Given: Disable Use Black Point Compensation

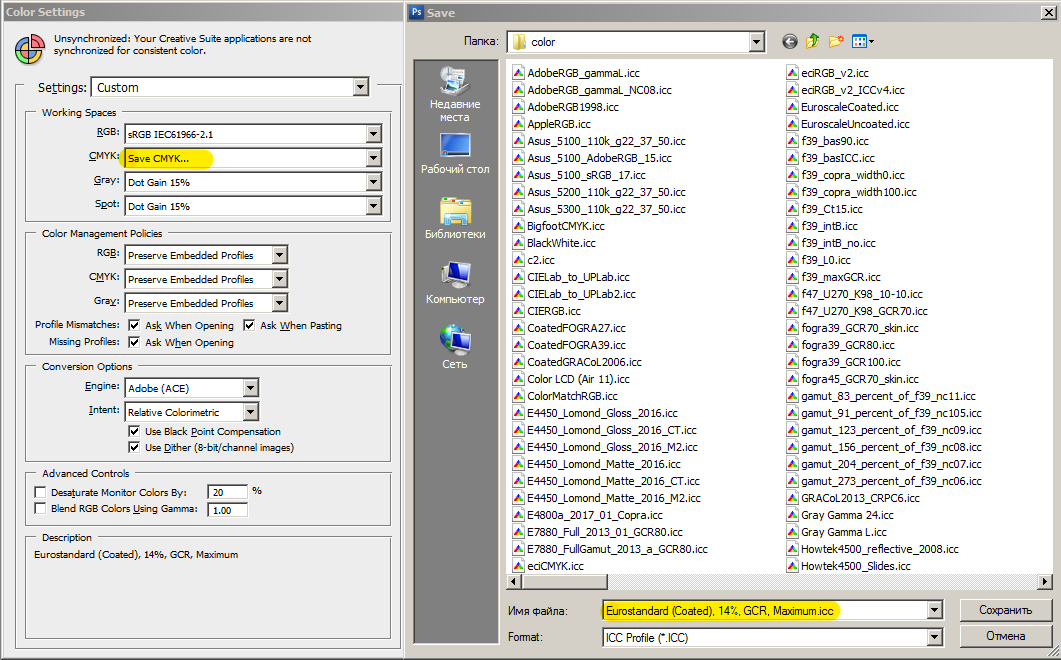Looking at the screenshot, I should click(x=134, y=431).
